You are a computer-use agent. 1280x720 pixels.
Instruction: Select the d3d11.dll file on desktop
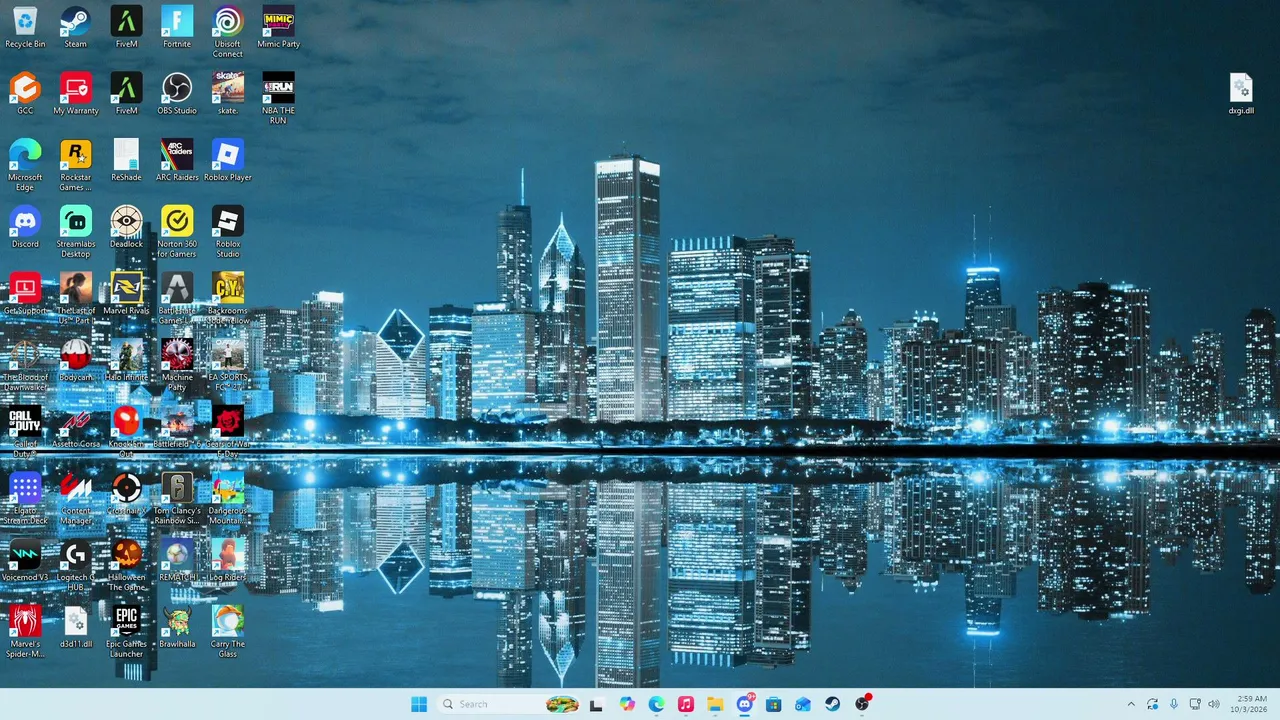[75, 628]
